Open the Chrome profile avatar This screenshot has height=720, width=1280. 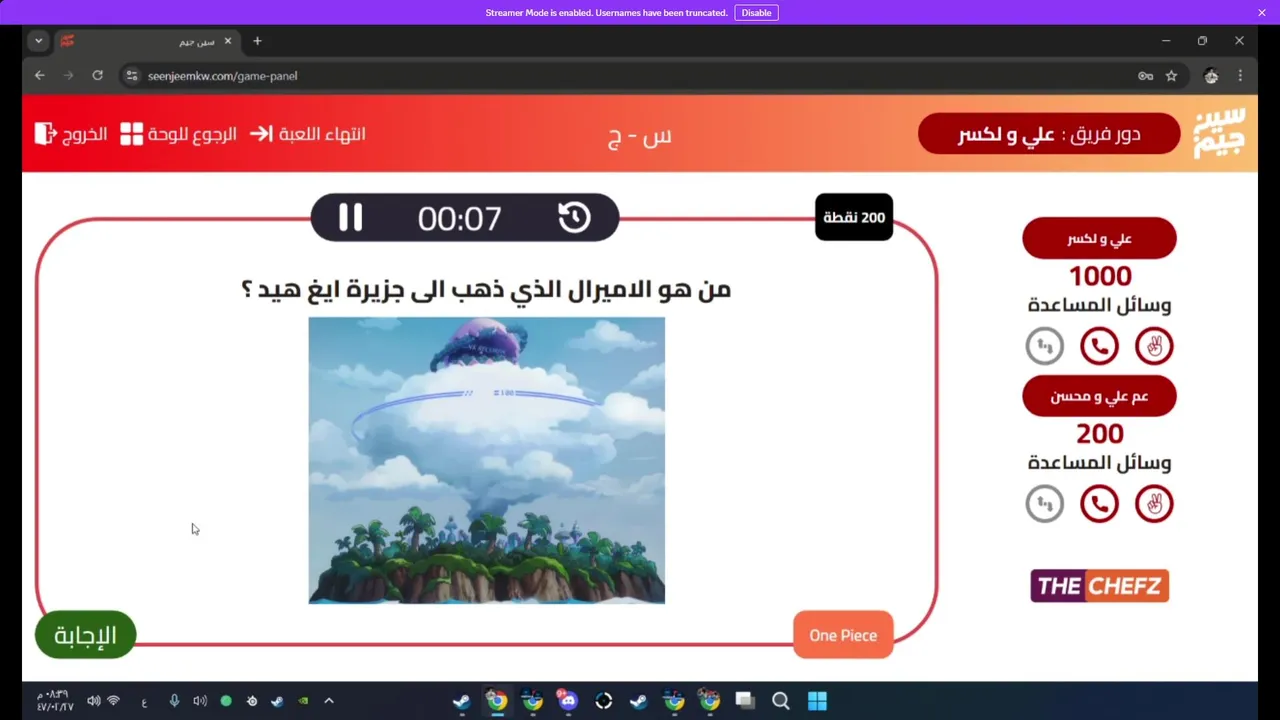1211,75
